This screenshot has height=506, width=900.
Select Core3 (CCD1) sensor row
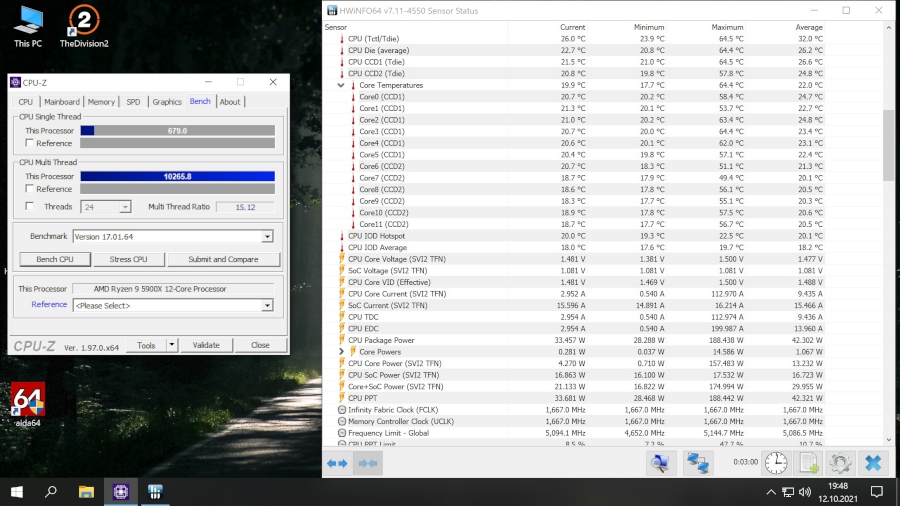(574, 131)
